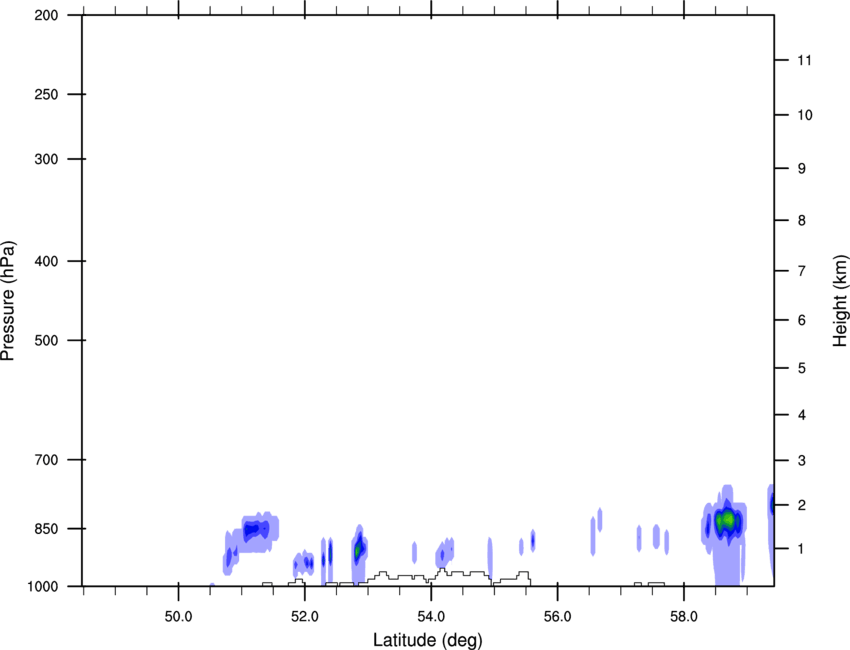Viewport: 850px width, 650px height.
Task: Click the green-core contour blob near latitude 58.7
Action: click(x=726, y=520)
